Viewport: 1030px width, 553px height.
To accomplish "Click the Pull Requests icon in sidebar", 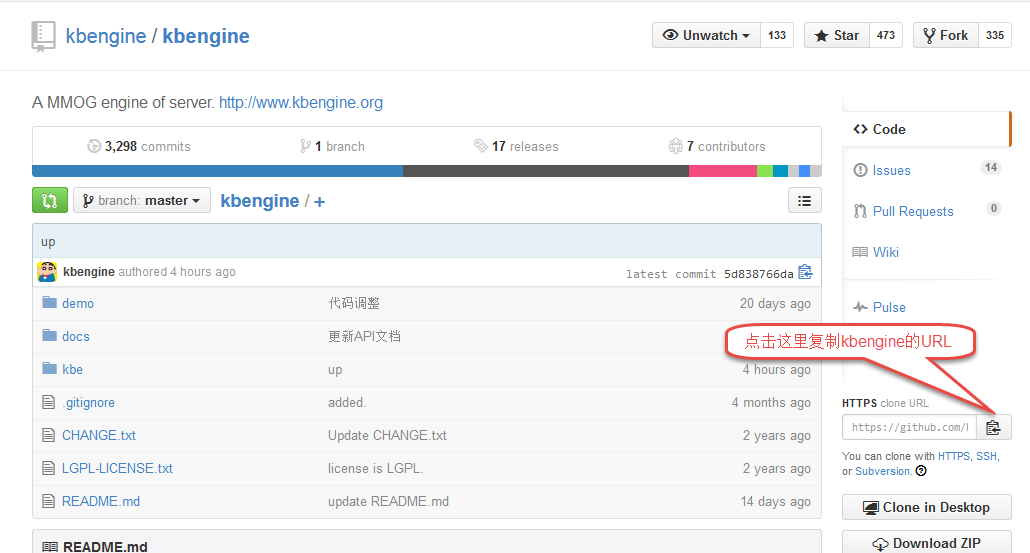I will point(860,211).
